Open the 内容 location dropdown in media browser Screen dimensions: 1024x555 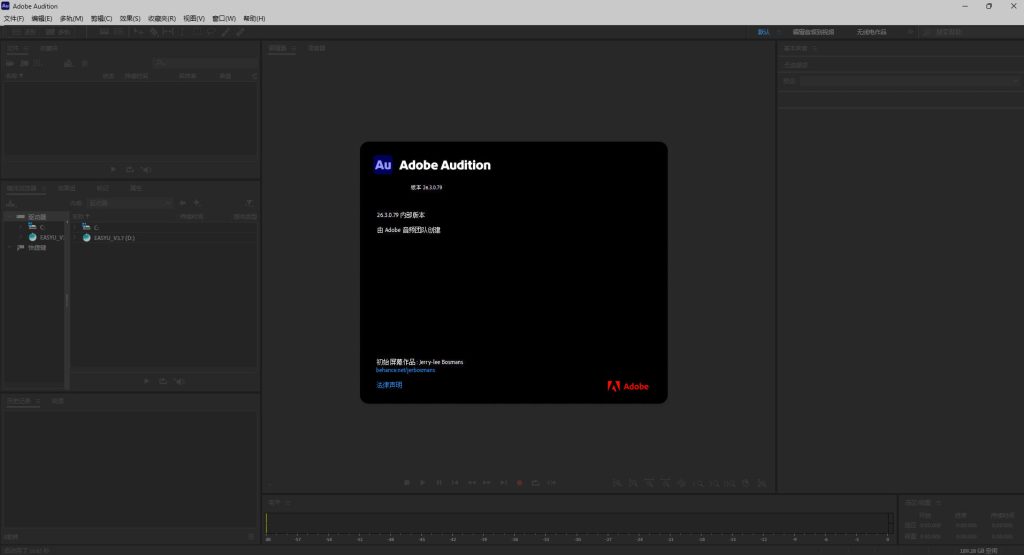pos(130,203)
